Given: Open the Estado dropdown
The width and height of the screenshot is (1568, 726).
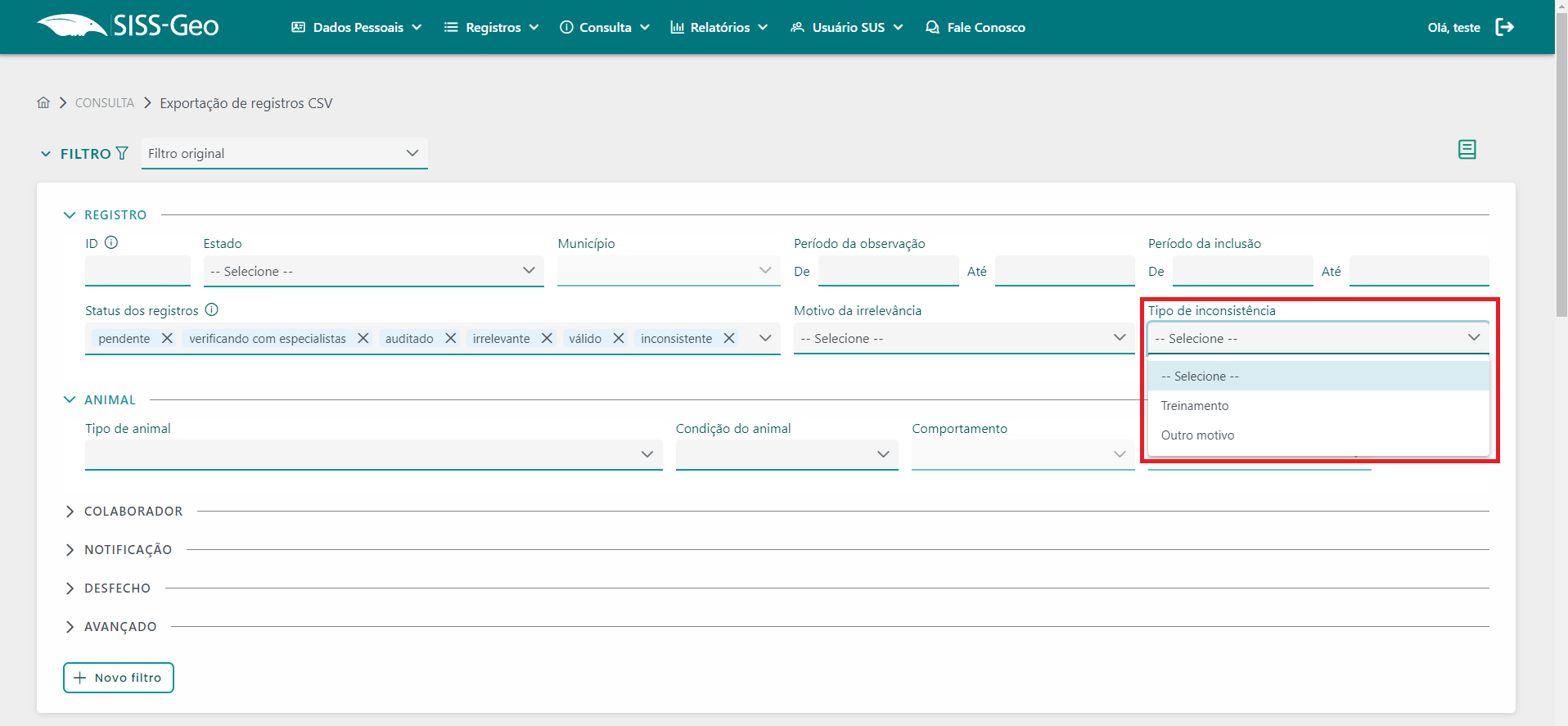Looking at the screenshot, I should (373, 271).
